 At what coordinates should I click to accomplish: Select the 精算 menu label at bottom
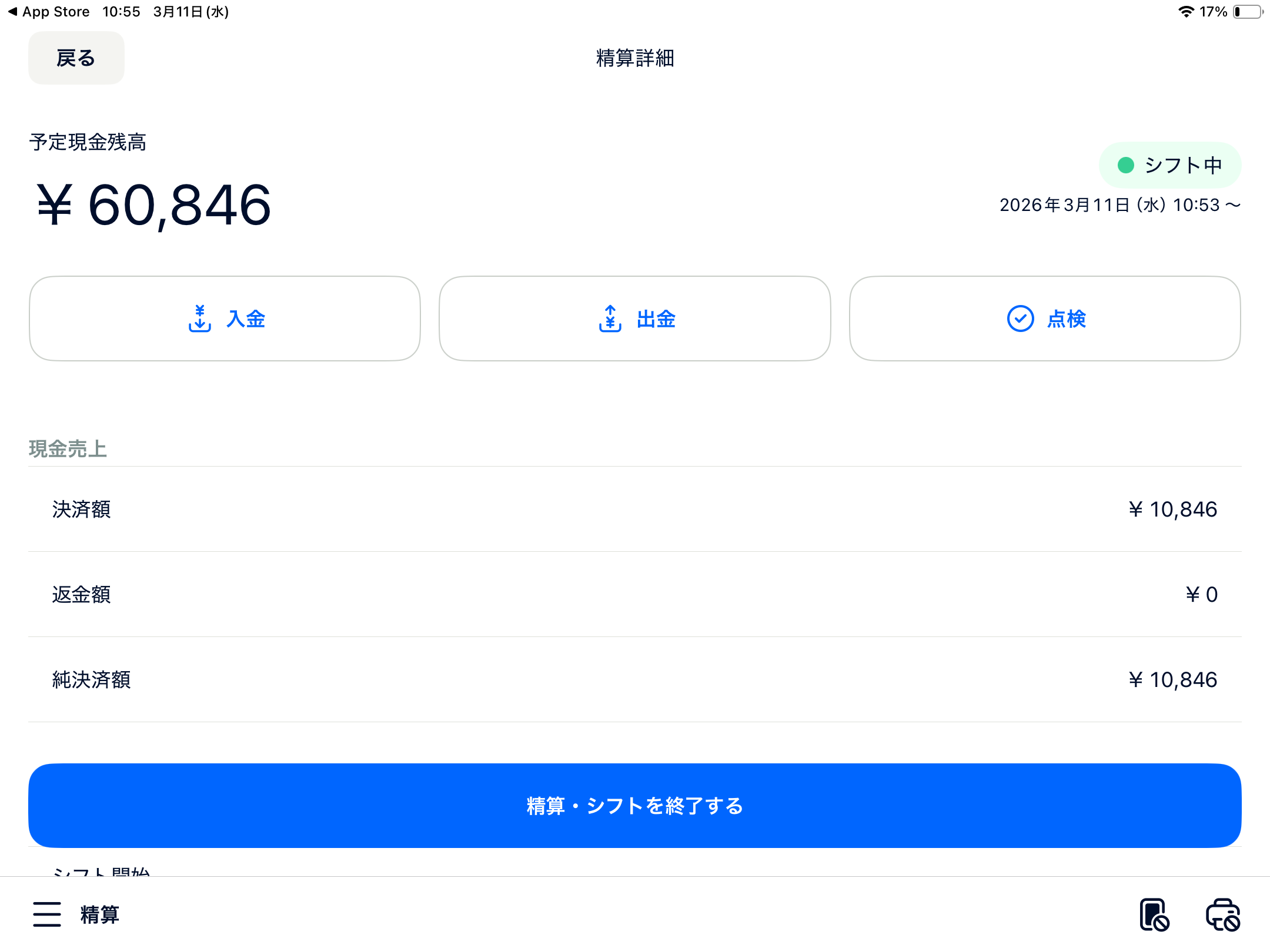click(x=100, y=914)
